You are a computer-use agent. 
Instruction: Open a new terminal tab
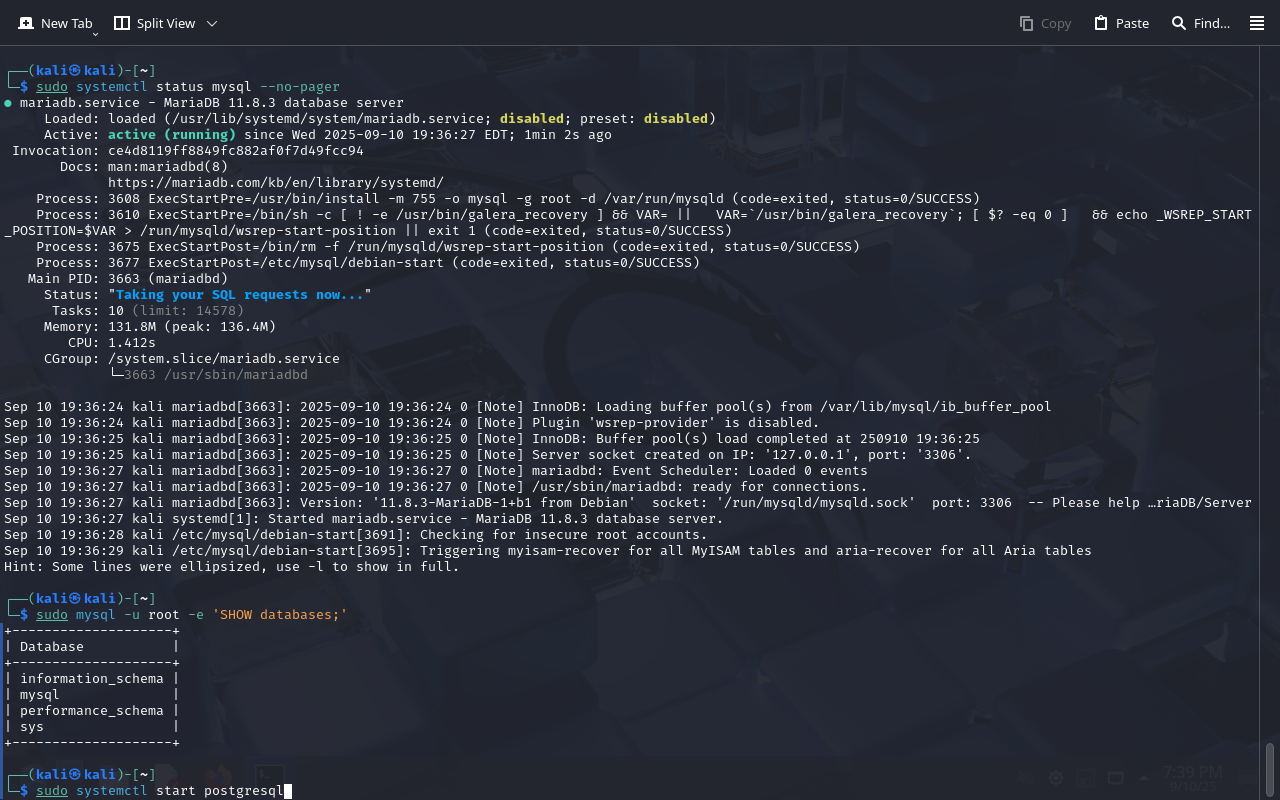pyautogui.click(x=55, y=23)
